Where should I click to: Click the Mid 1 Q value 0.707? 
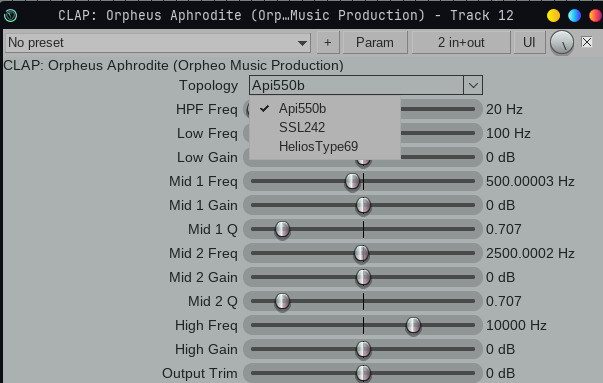[x=503, y=229]
